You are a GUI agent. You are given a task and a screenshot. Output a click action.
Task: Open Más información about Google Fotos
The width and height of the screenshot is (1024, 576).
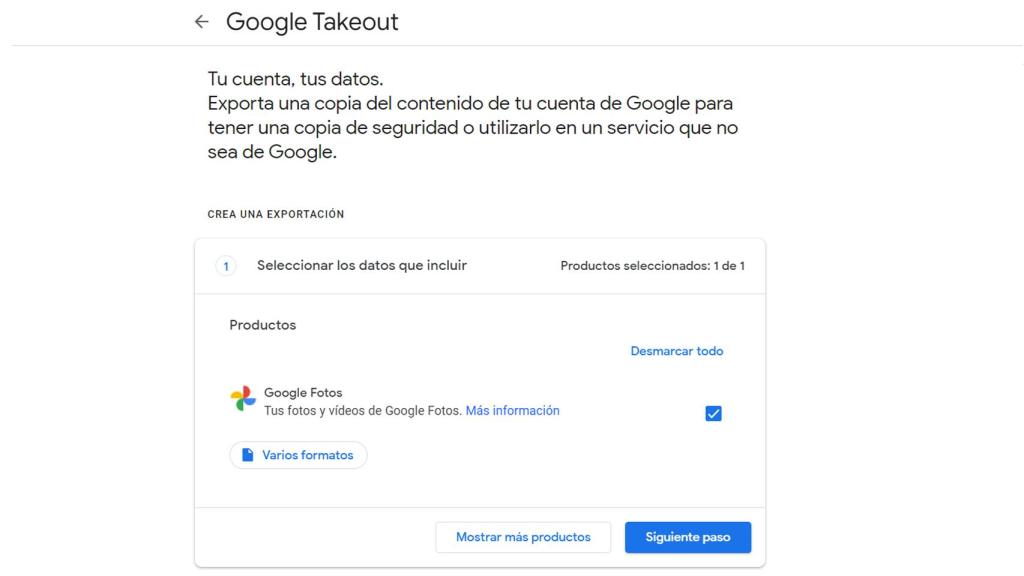[513, 410]
